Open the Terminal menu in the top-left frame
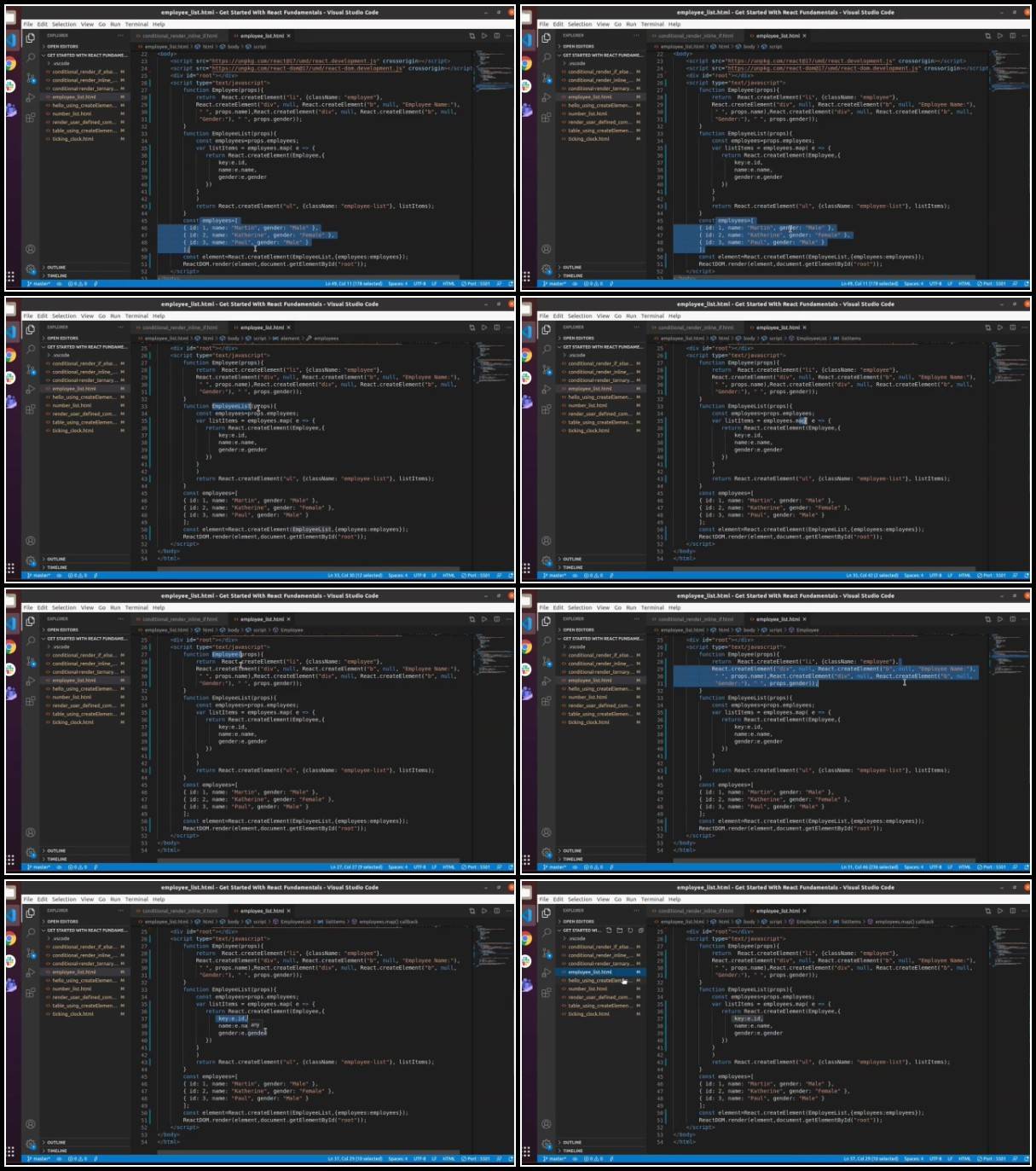The height and width of the screenshot is (1171, 1036). pyautogui.click(x=136, y=24)
